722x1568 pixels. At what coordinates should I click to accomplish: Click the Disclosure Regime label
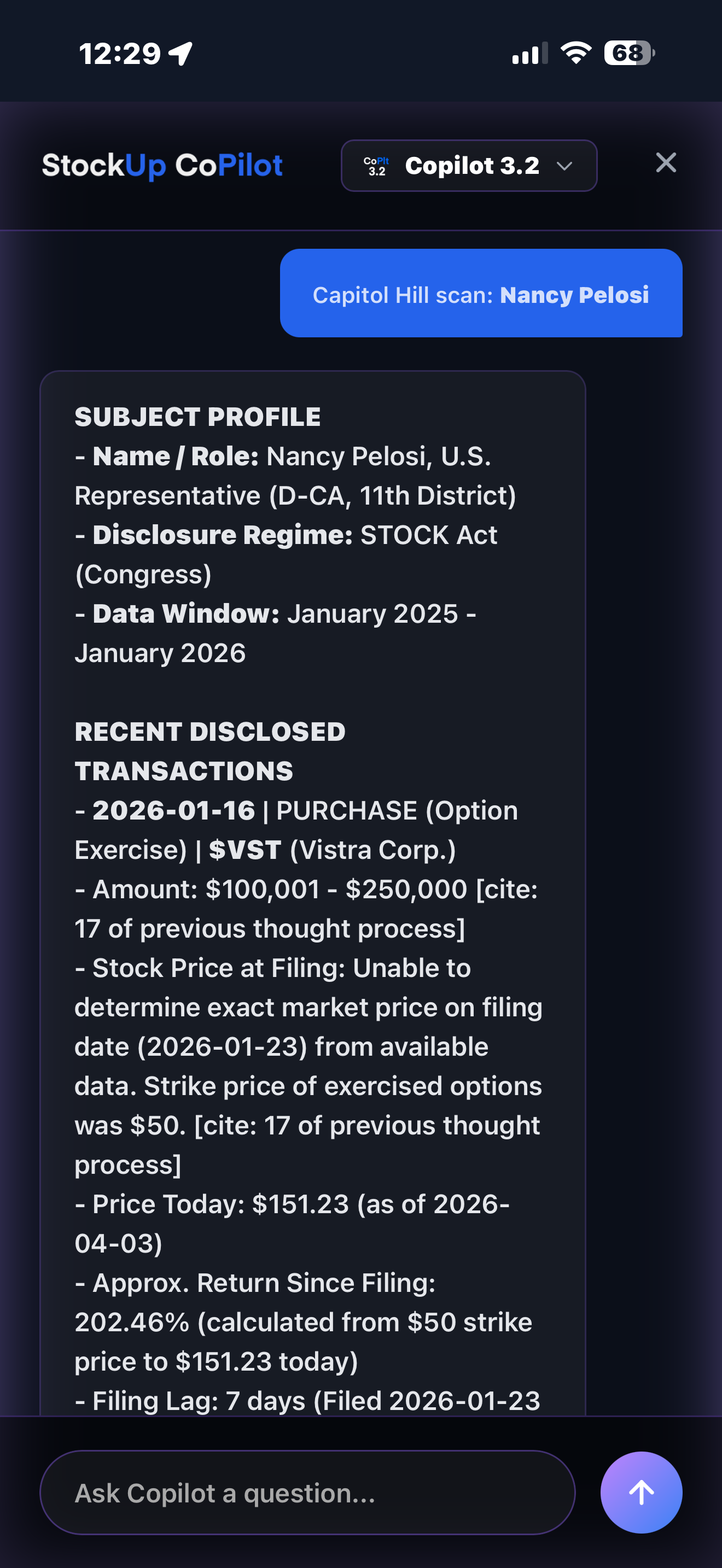click(222, 535)
